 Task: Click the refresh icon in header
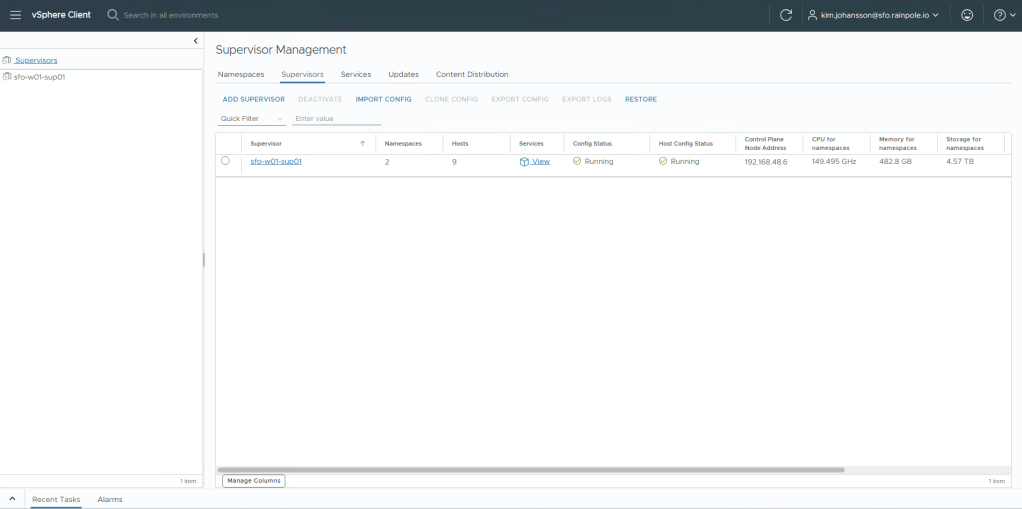[x=786, y=15]
